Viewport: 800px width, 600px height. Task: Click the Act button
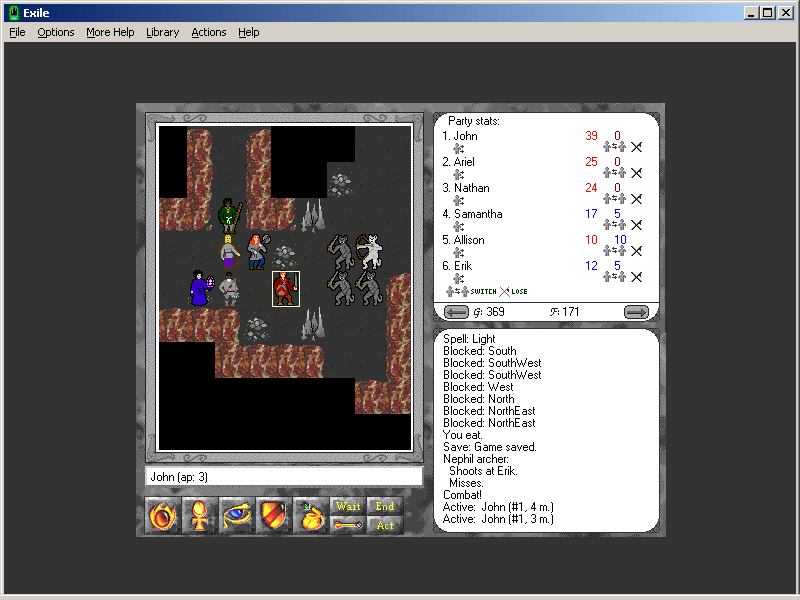(385, 525)
